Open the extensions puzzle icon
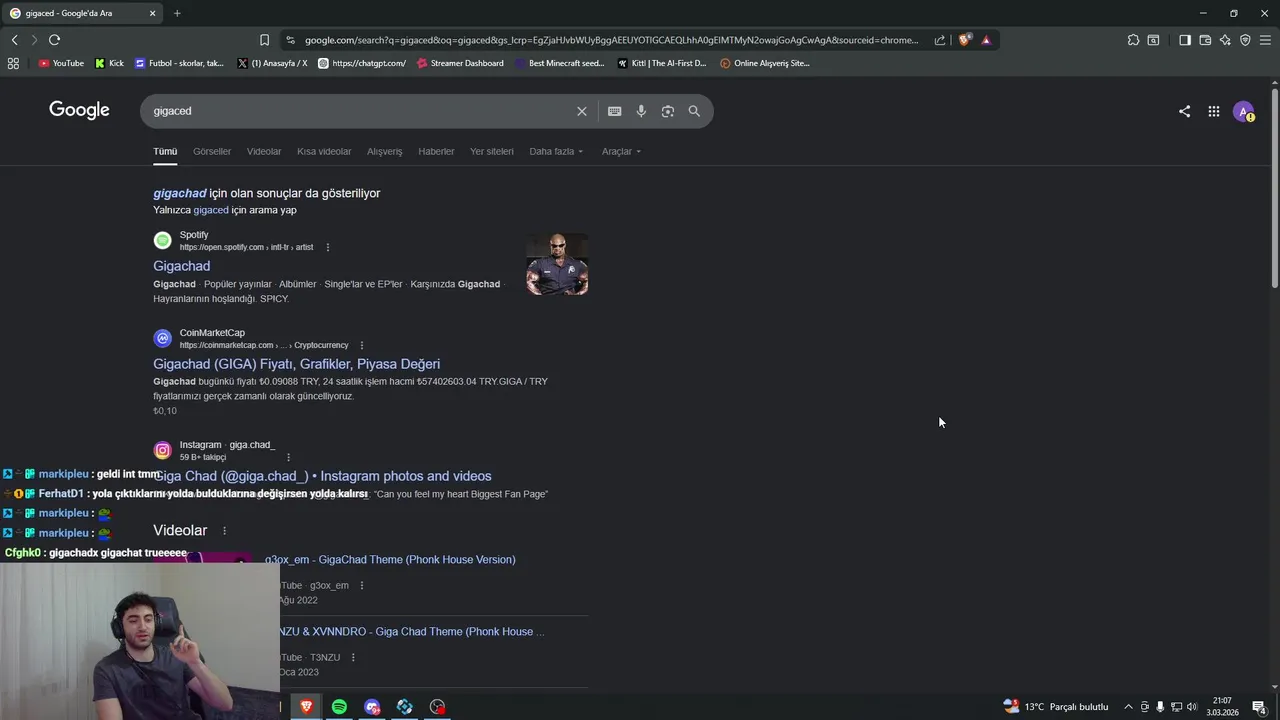1280x720 pixels. coord(1133,40)
